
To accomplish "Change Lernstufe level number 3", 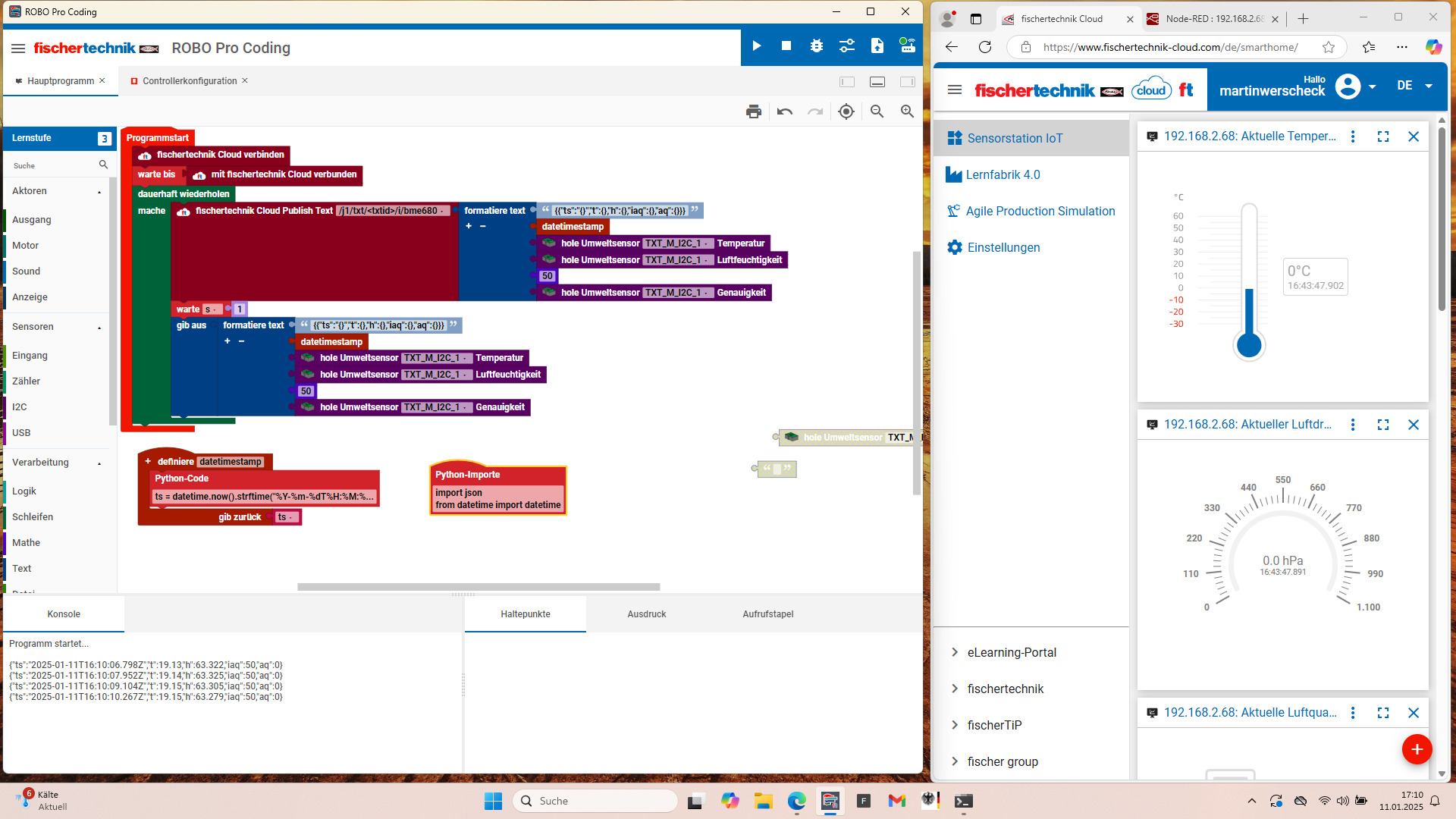I will pyautogui.click(x=104, y=139).
